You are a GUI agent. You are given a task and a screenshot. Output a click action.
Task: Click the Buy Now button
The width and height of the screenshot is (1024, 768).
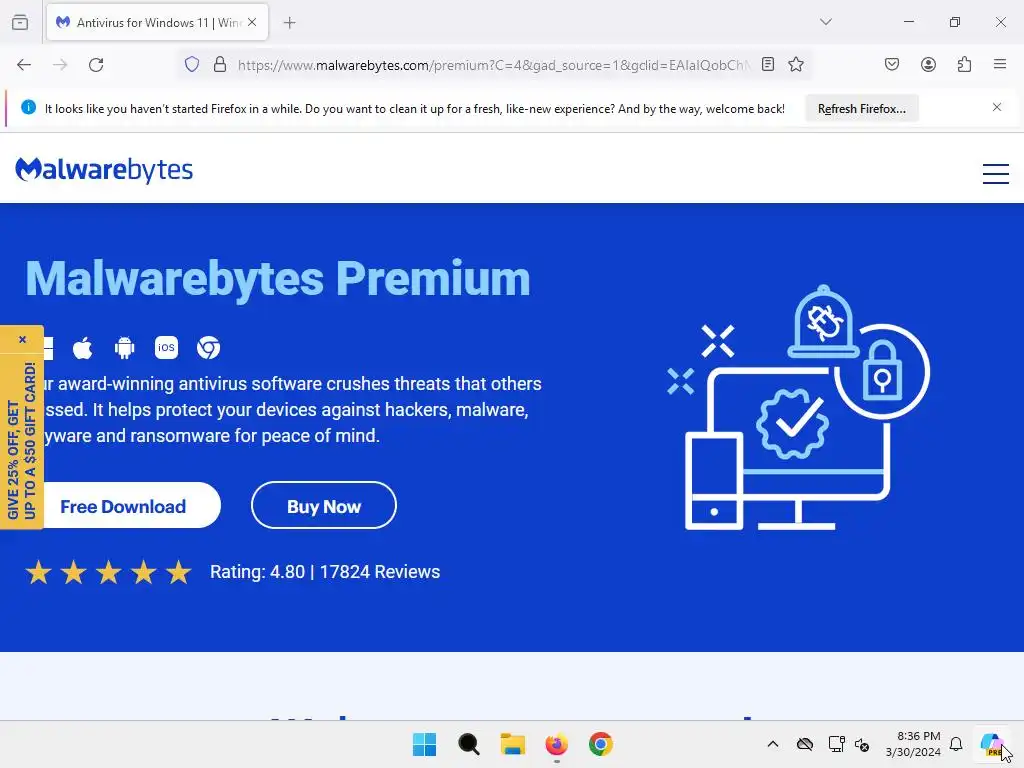[324, 505]
